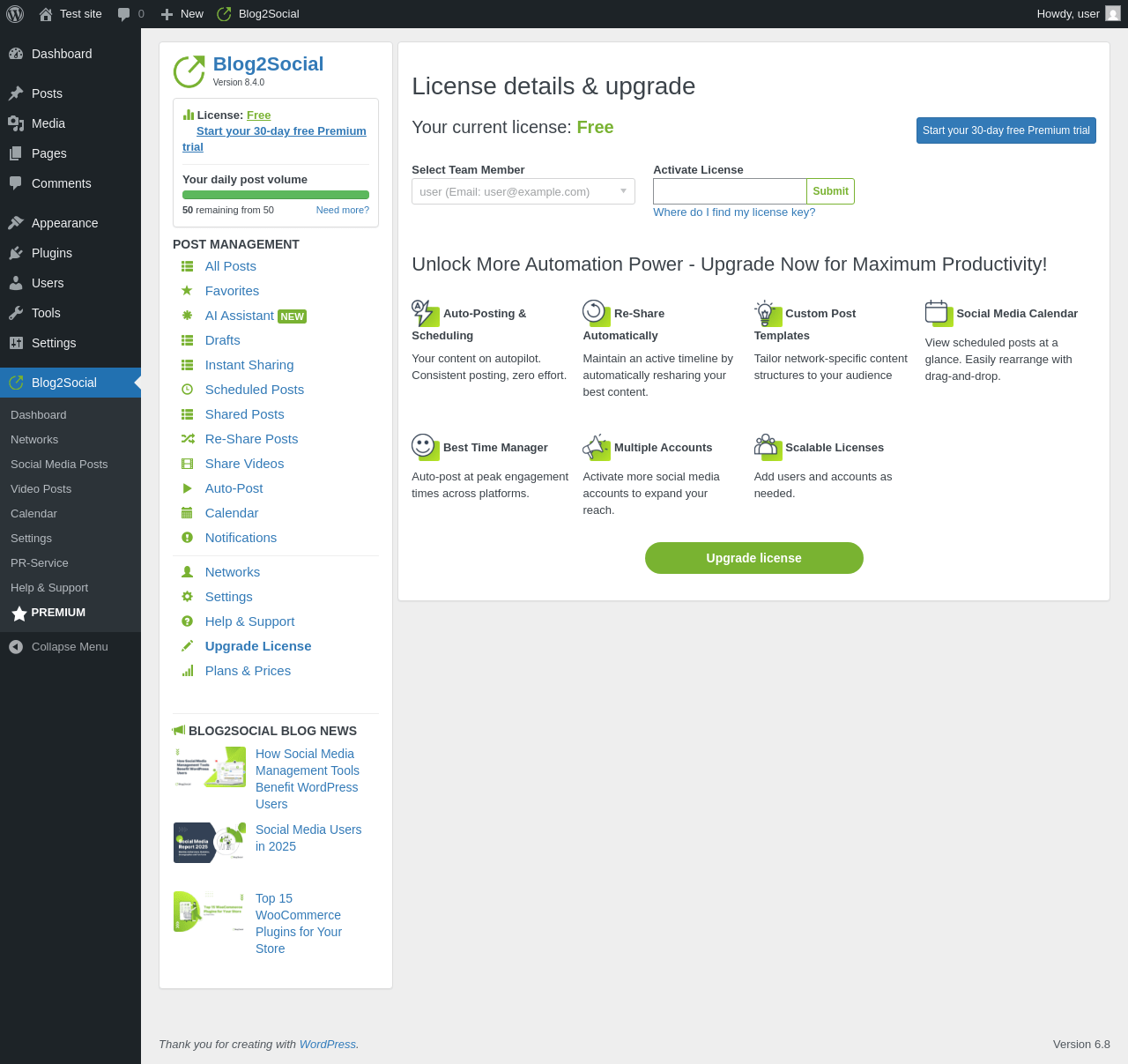The height and width of the screenshot is (1064, 1128).
Task: Click the Multiple Accounts megaphone icon
Action: 597,447
